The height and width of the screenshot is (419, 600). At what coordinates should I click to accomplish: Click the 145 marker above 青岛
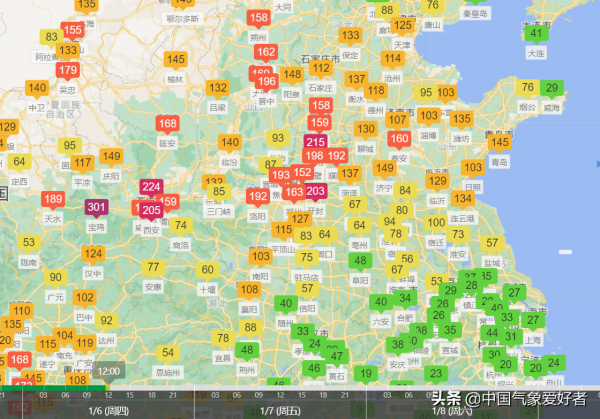[500, 142]
